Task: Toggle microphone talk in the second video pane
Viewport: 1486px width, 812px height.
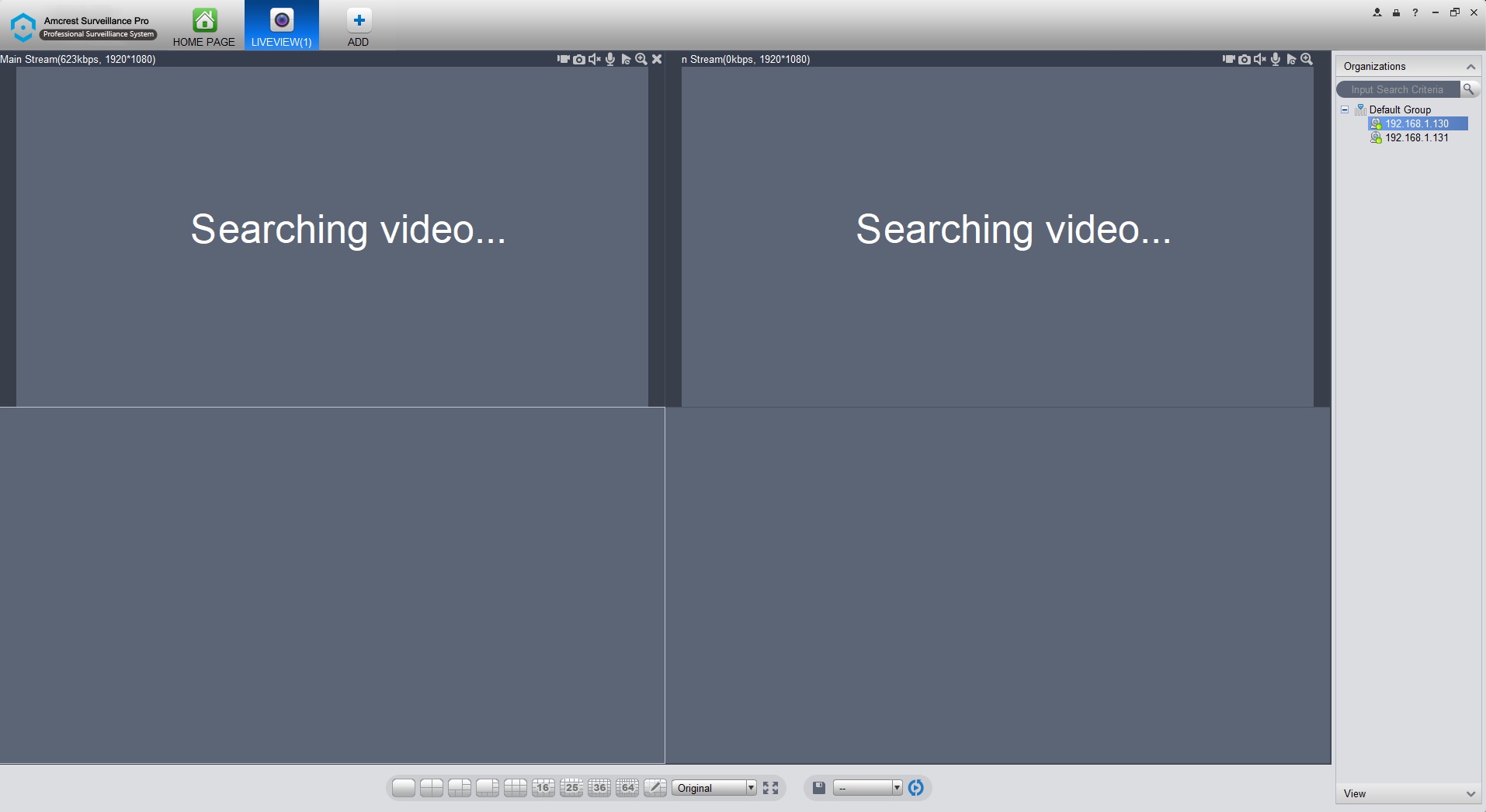Action: [1276, 59]
